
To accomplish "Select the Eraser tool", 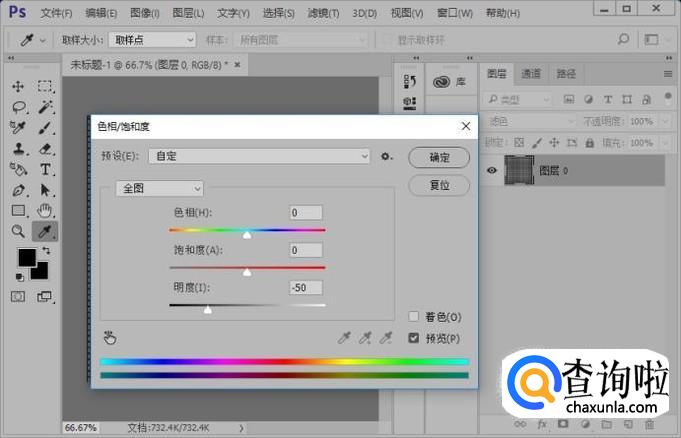I will [46, 148].
